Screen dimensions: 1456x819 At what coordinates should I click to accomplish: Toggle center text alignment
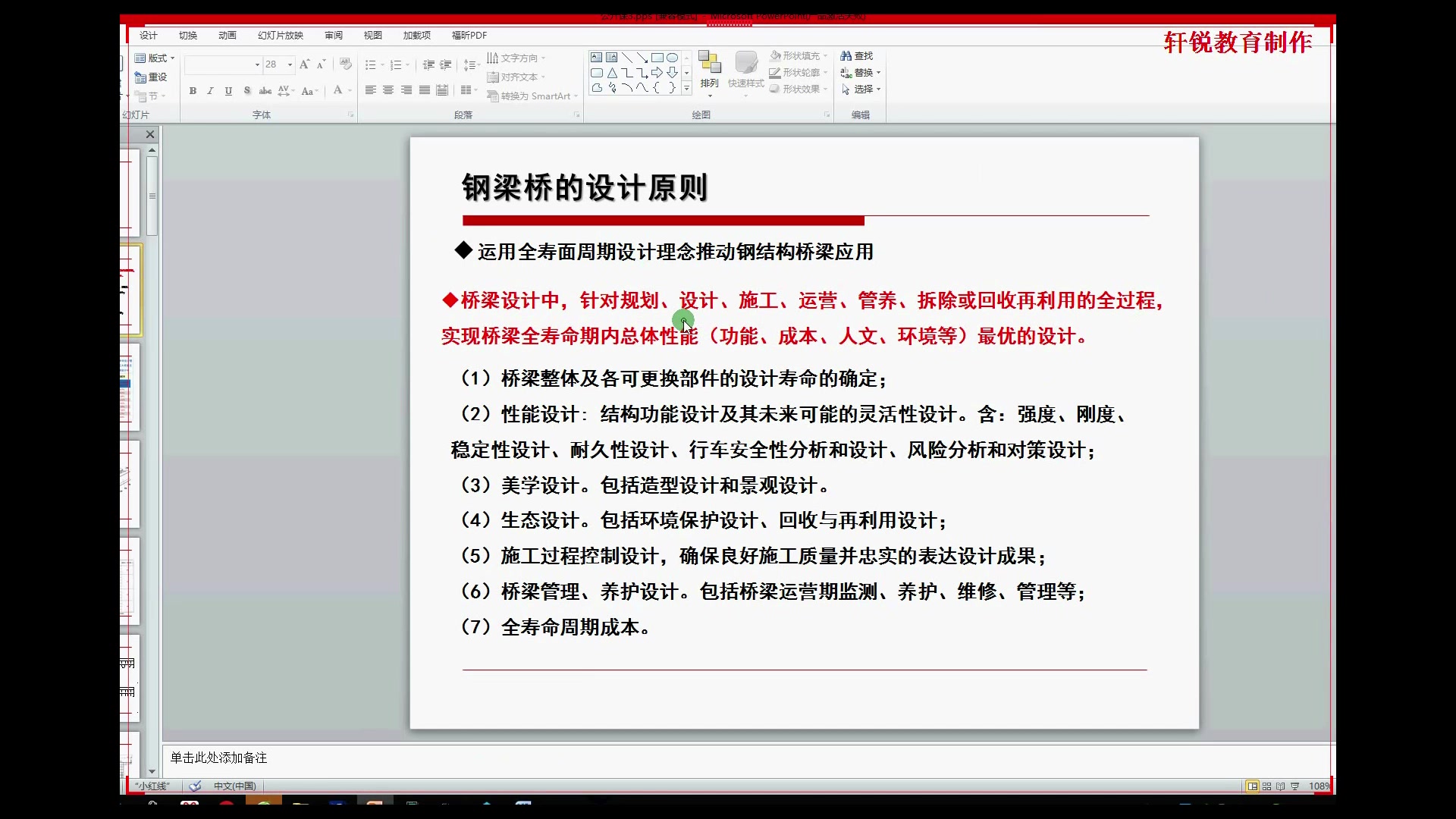(388, 90)
